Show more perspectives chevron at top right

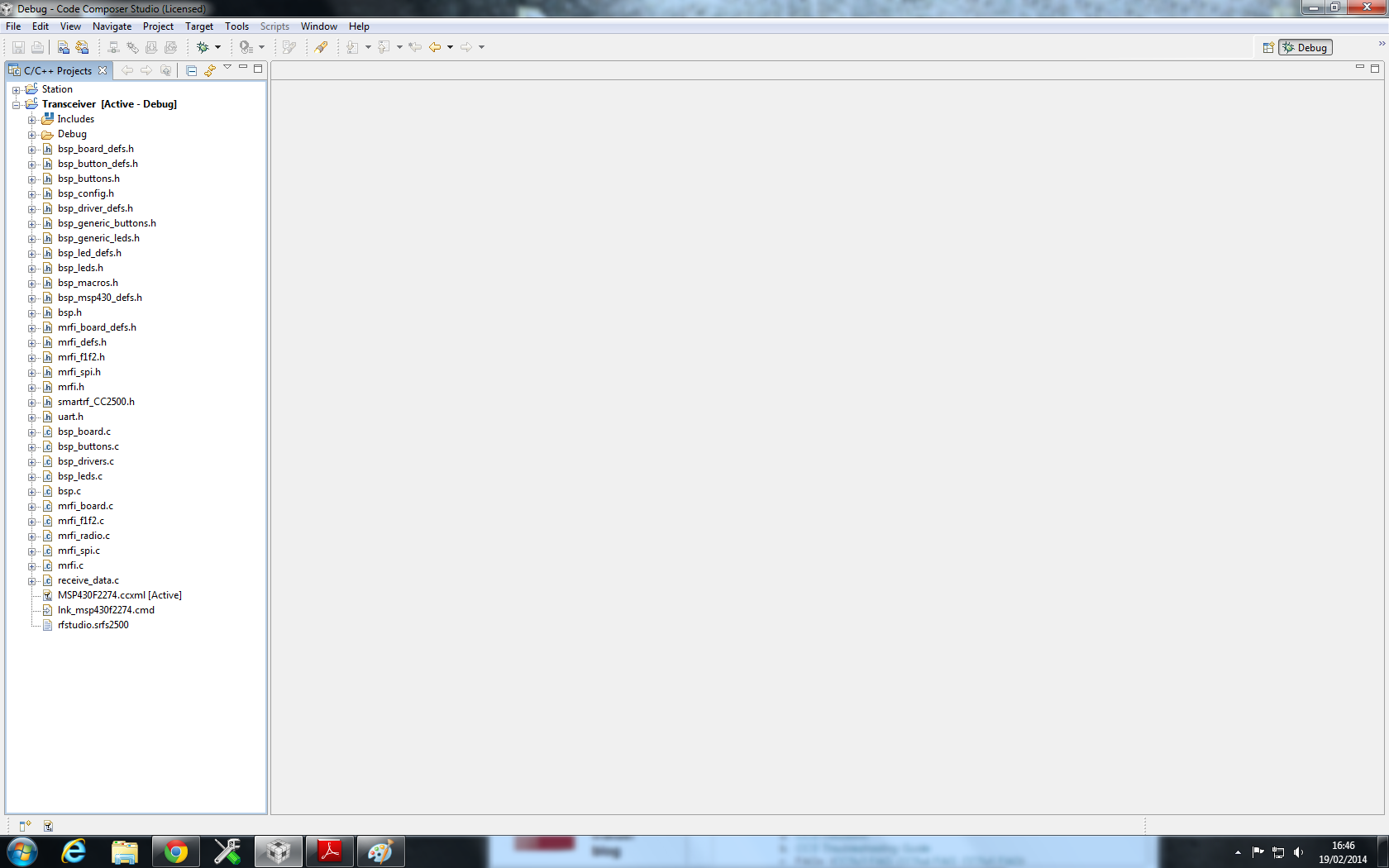pyautogui.click(x=1382, y=44)
